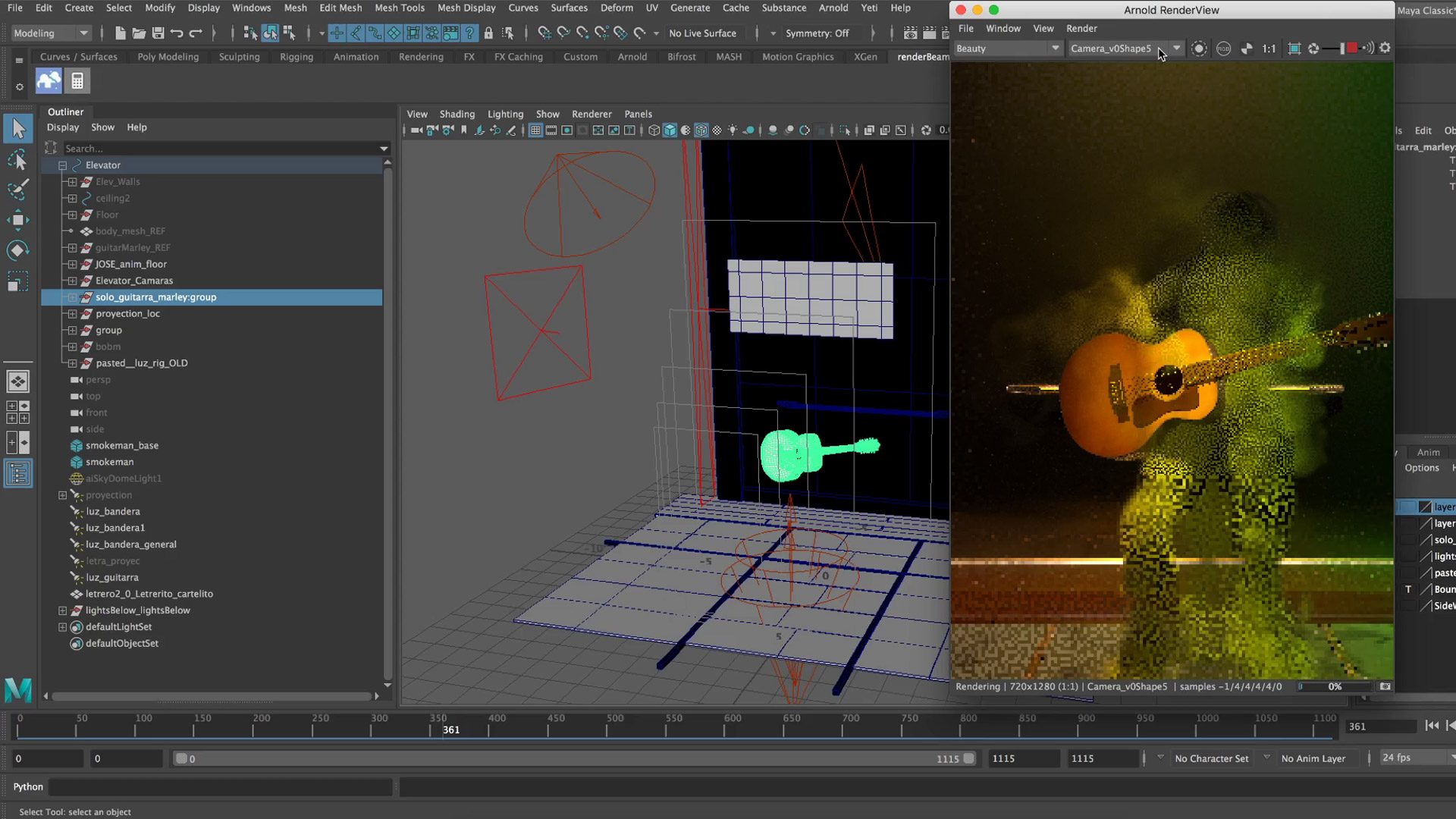The height and width of the screenshot is (819, 1456).
Task: Select JOSE_anim_floor in the Outliner
Action: click(130, 264)
